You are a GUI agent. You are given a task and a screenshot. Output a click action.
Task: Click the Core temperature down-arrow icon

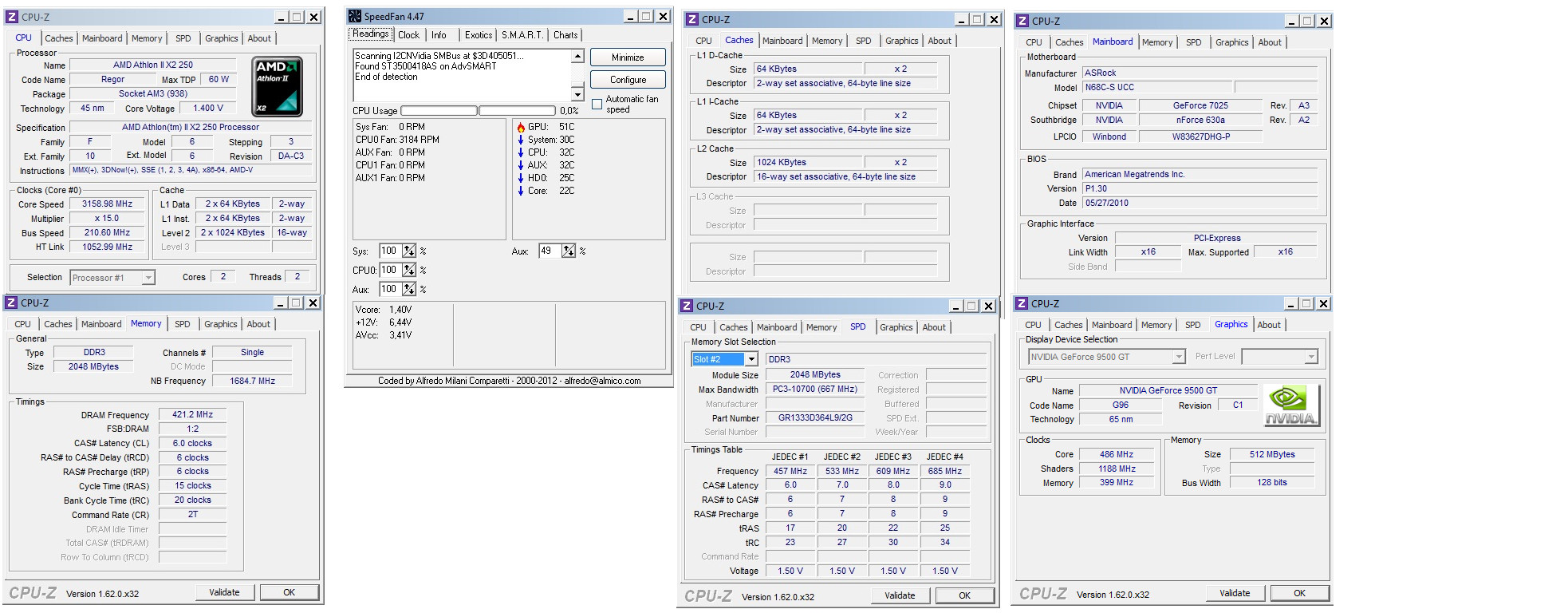[x=521, y=191]
